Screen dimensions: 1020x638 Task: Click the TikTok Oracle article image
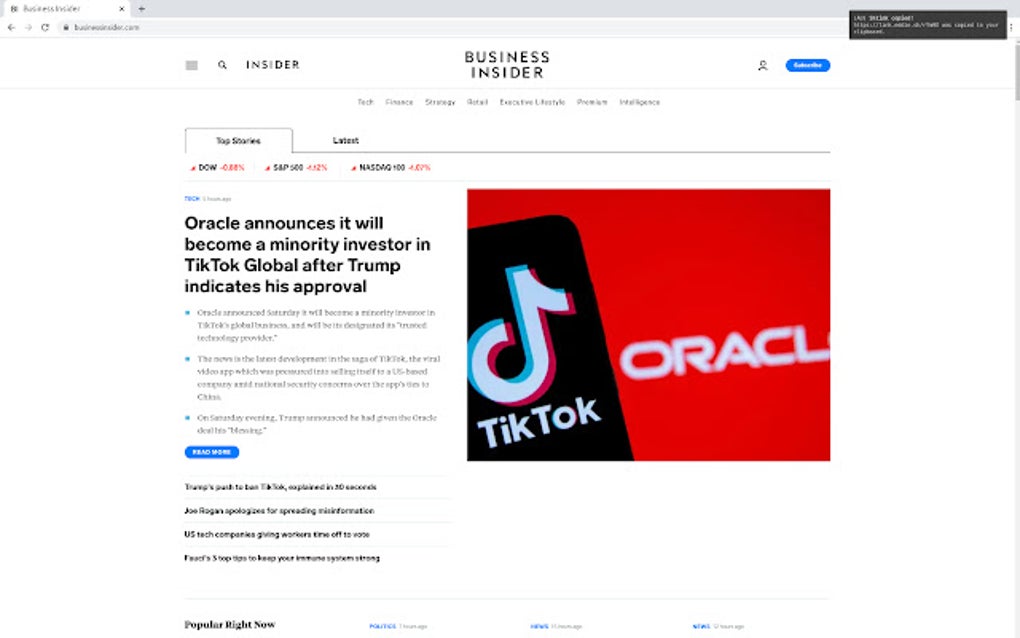point(648,324)
